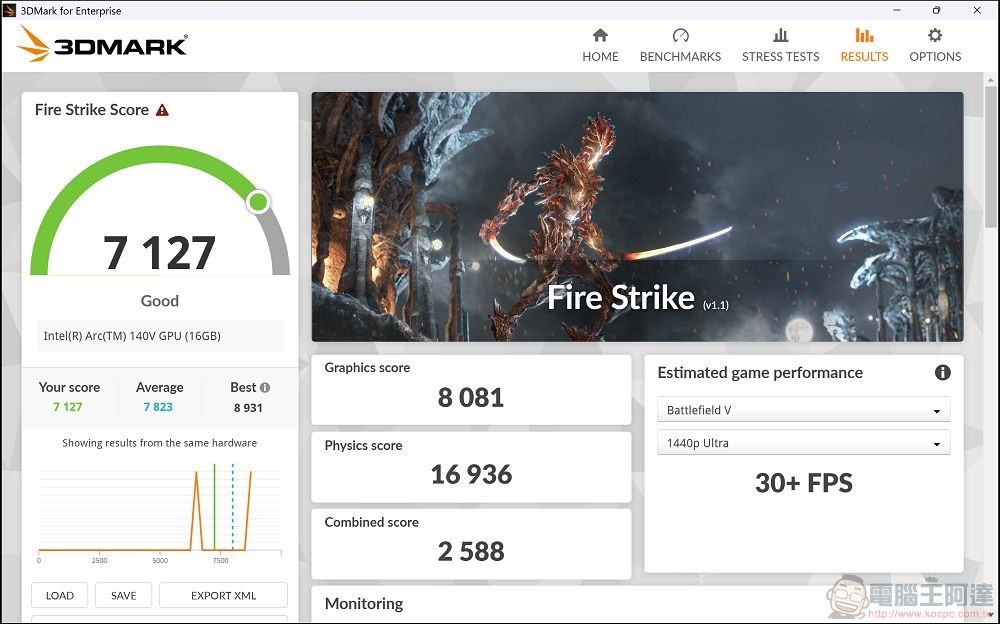Click the Average score 7 823
Image resolution: width=1000 pixels, height=624 pixels.
158,407
